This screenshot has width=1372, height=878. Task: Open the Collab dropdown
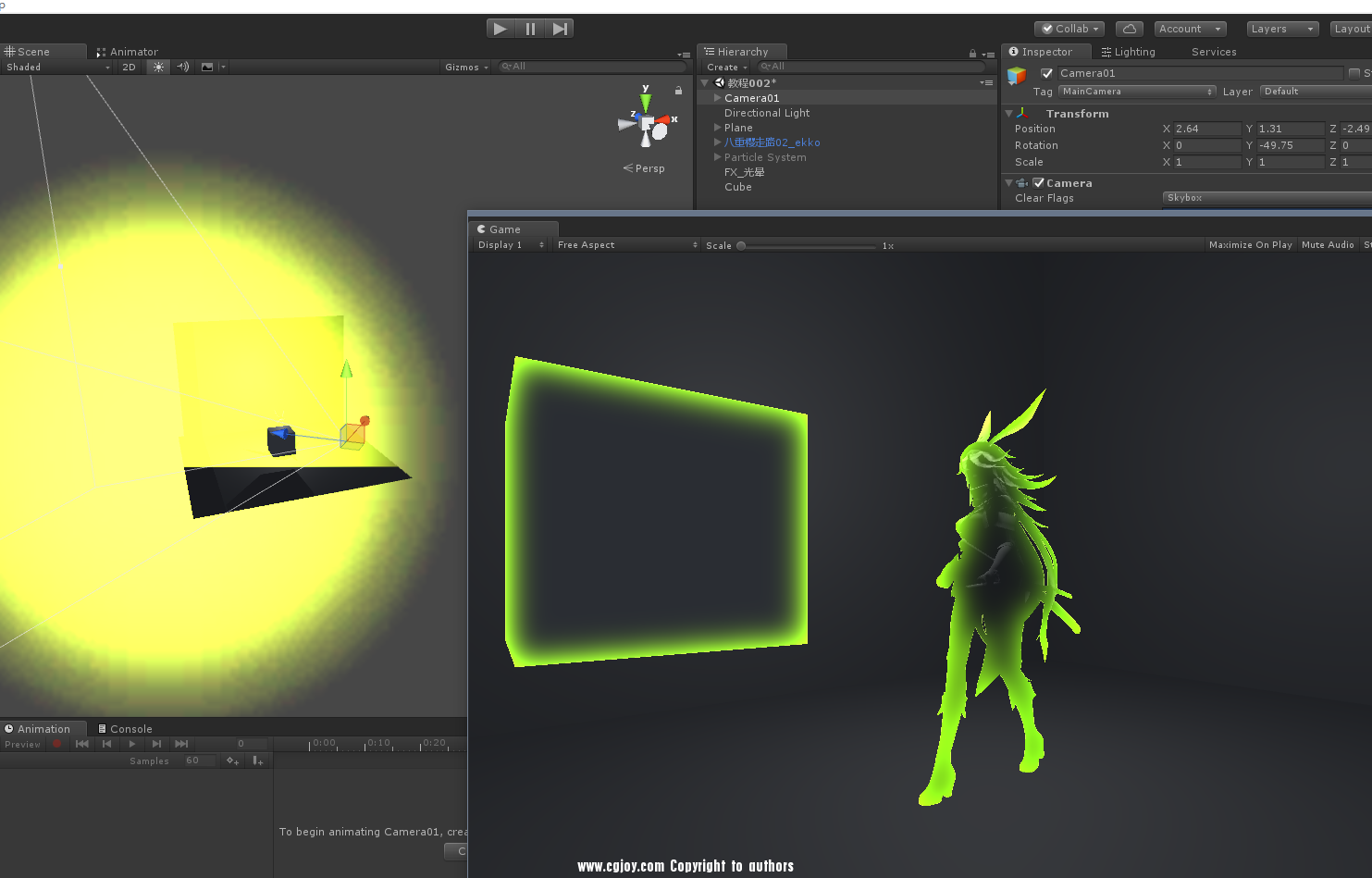1069,29
